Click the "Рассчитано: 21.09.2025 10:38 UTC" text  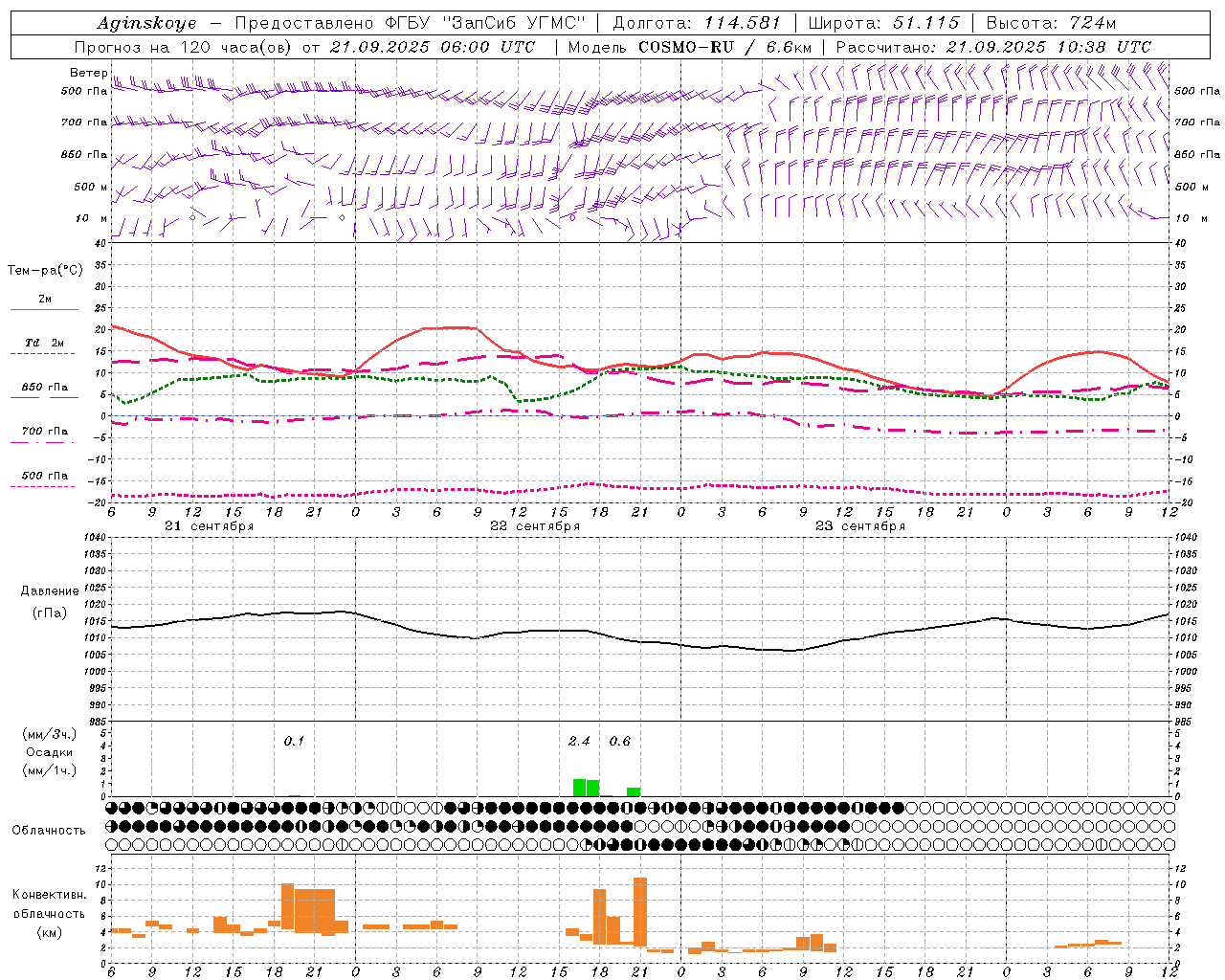[993, 47]
